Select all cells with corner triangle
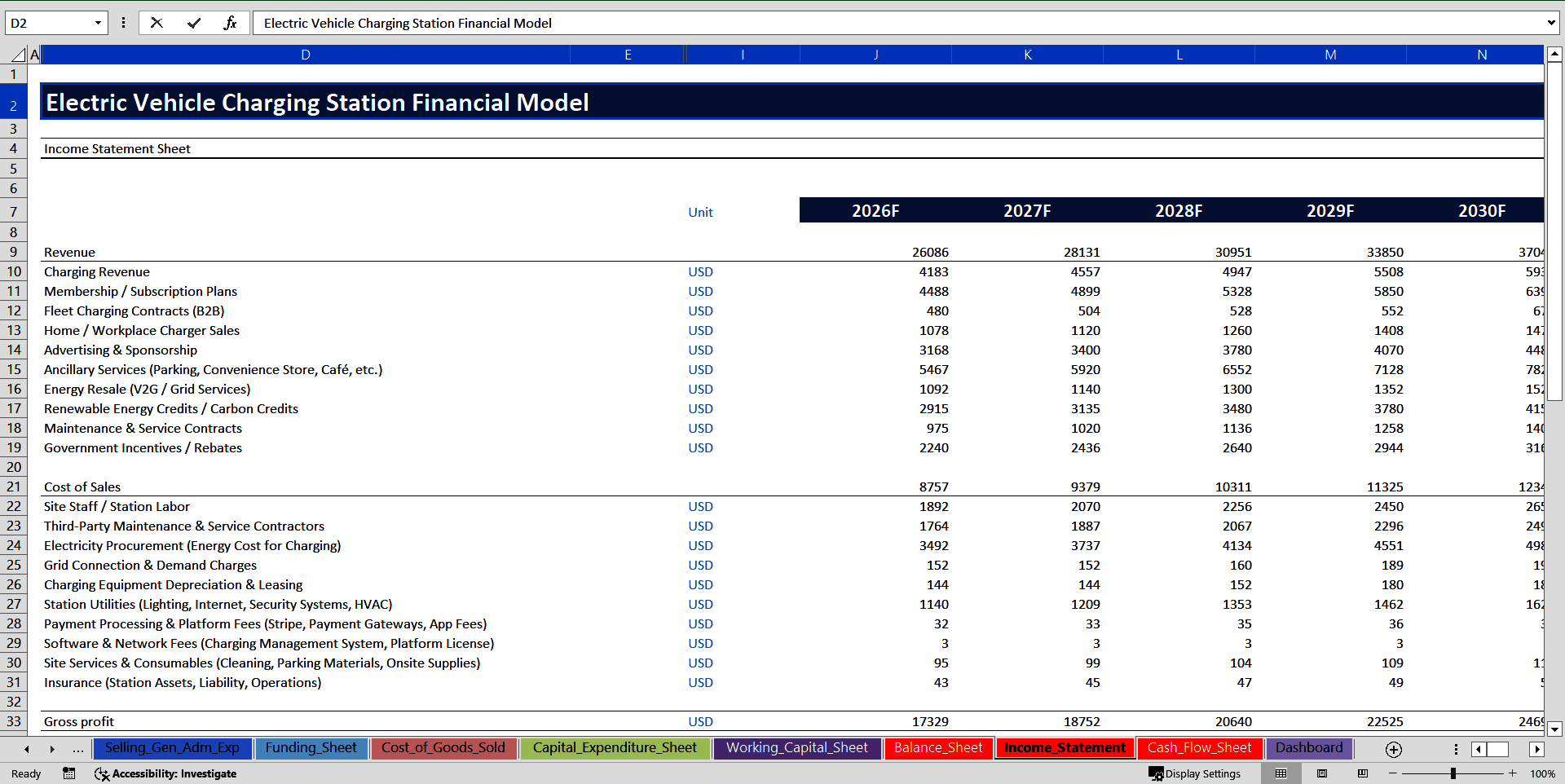The width and height of the screenshot is (1565, 784). (17, 55)
